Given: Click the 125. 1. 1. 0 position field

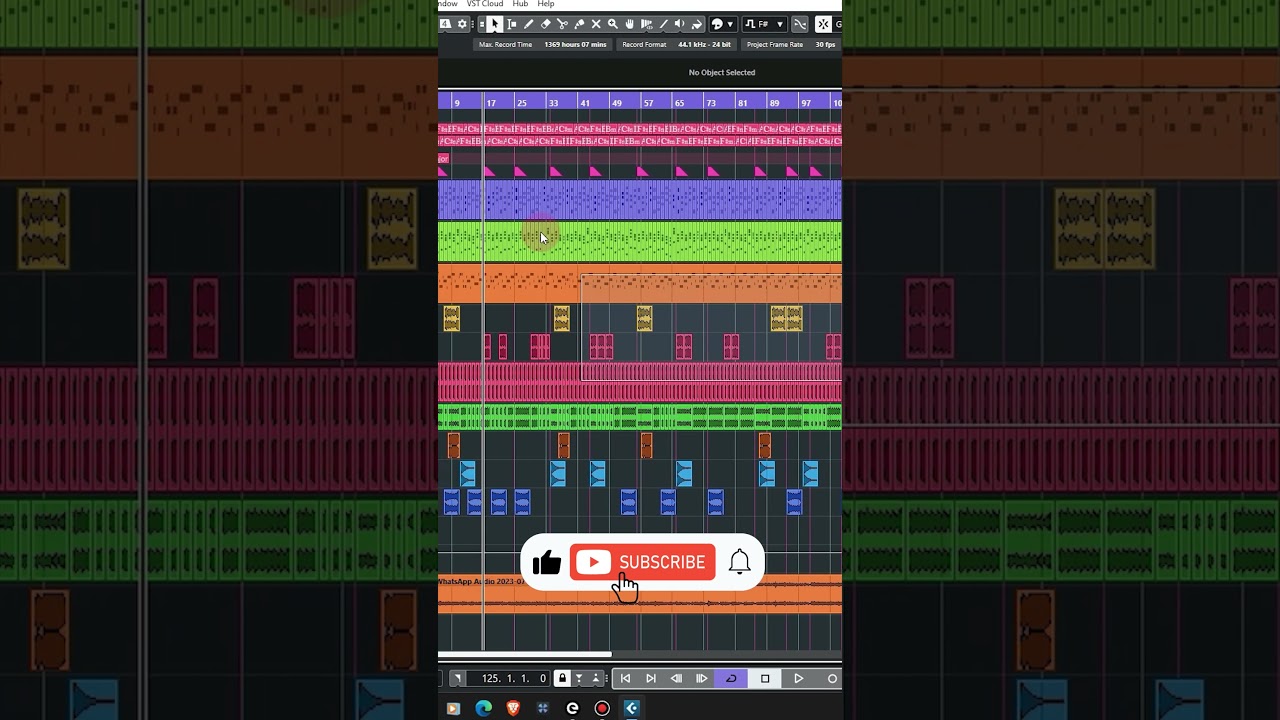Looking at the screenshot, I should 508,679.
